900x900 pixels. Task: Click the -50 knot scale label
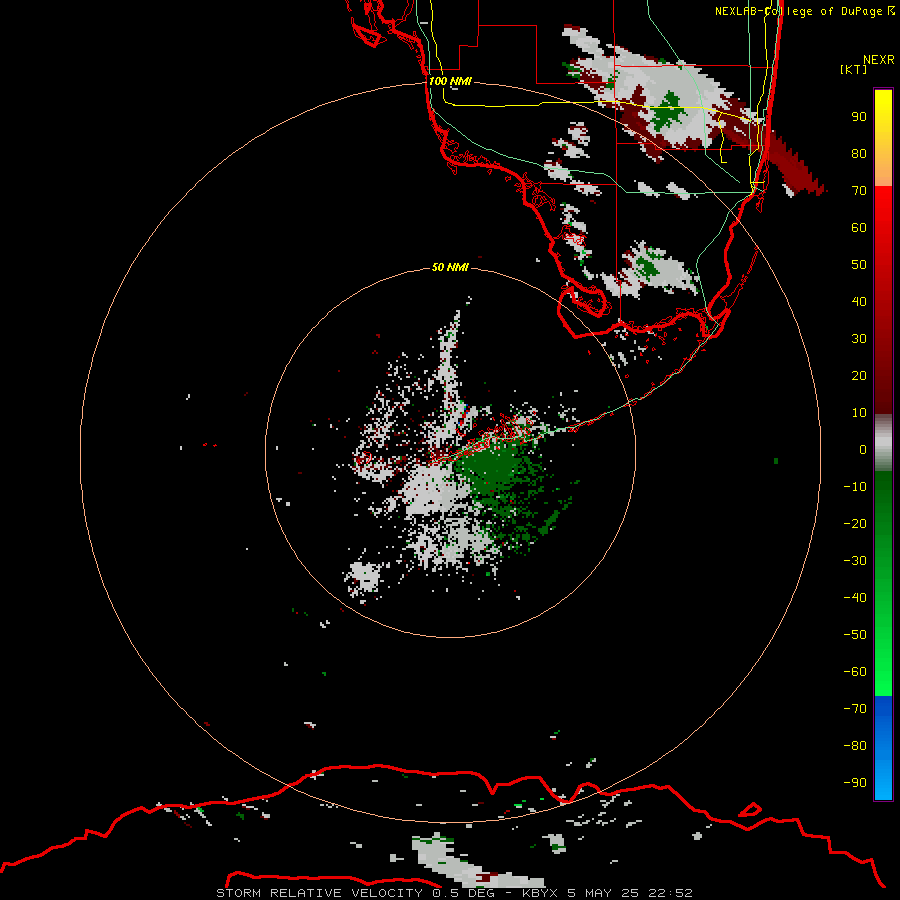coord(855,634)
